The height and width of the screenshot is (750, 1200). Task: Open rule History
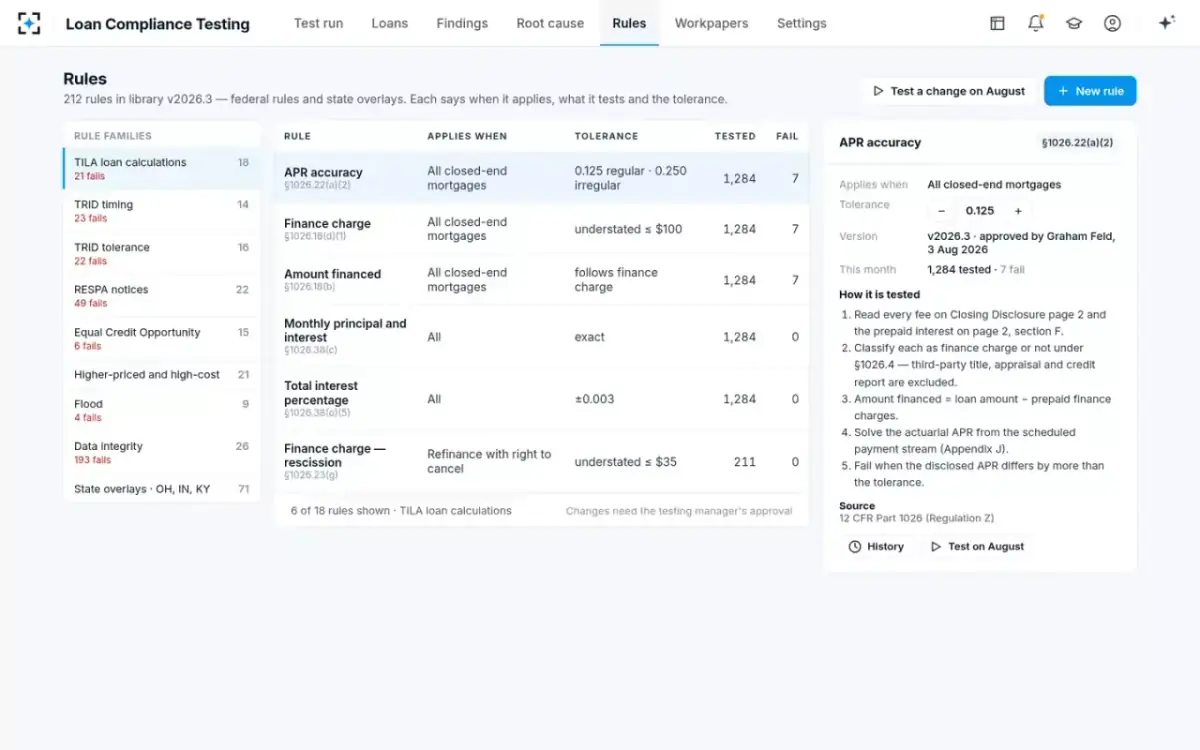pos(876,547)
